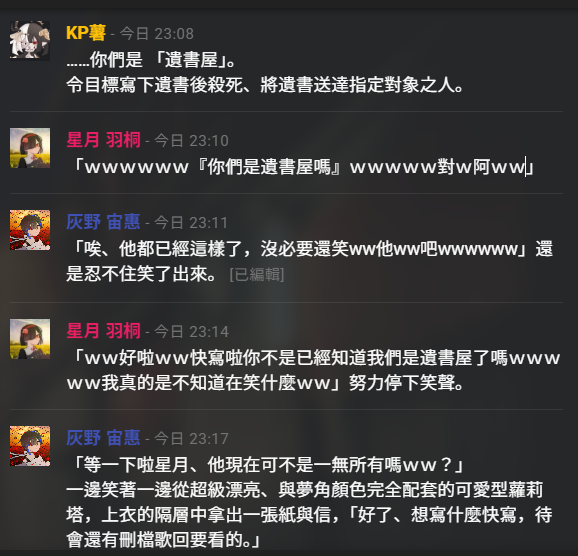Click username 灰野 宙惠 at 23:11
The width and height of the screenshot is (578, 556).
pos(103,222)
